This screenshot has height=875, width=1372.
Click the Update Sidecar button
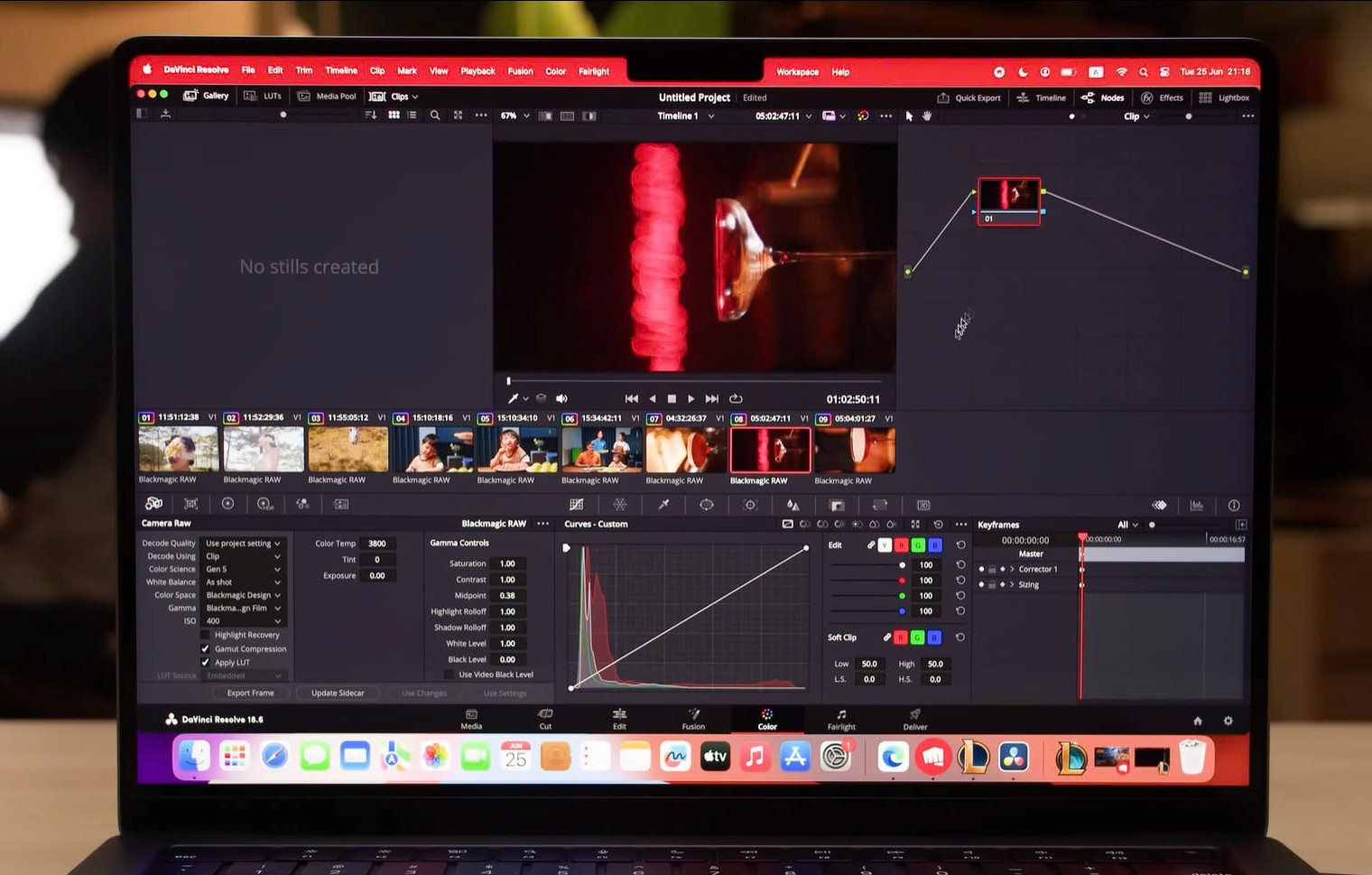pyautogui.click(x=338, y=693)
